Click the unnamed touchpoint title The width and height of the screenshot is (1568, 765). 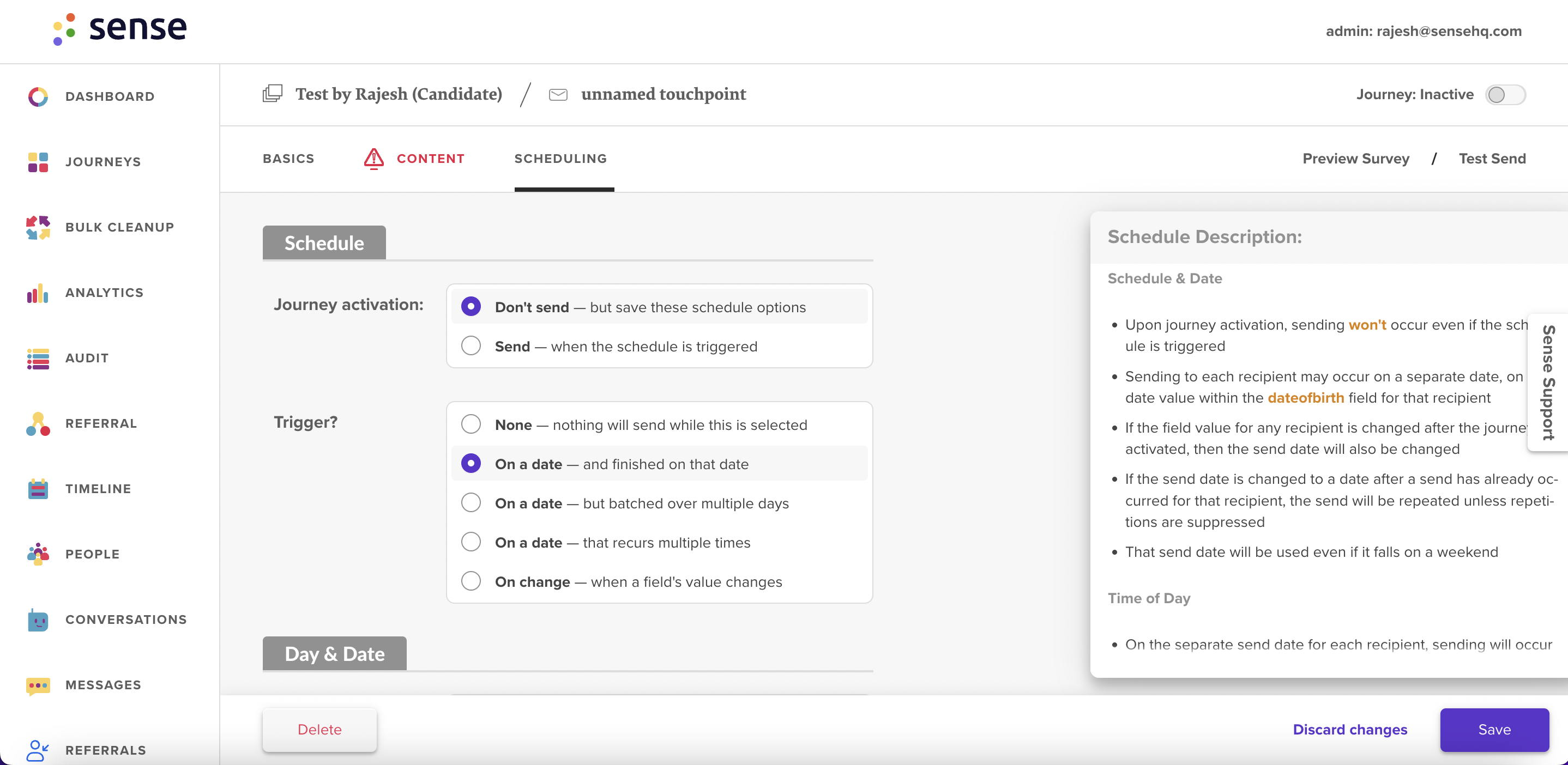(664, 94)
